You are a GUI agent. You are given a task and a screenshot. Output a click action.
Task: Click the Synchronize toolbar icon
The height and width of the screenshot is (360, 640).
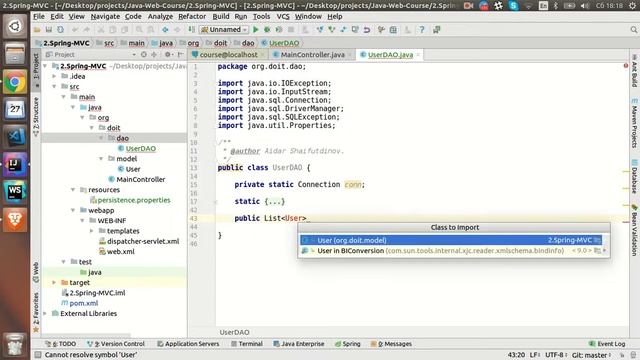pos(60,30)
